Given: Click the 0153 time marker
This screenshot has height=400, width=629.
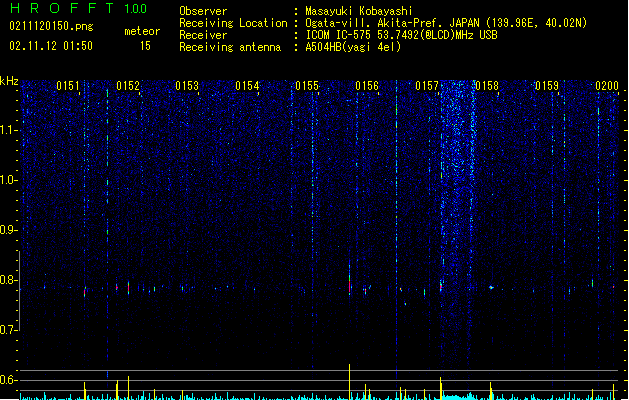Looking at the screenshot, I should pyautogui.click(x=187, y=86).
